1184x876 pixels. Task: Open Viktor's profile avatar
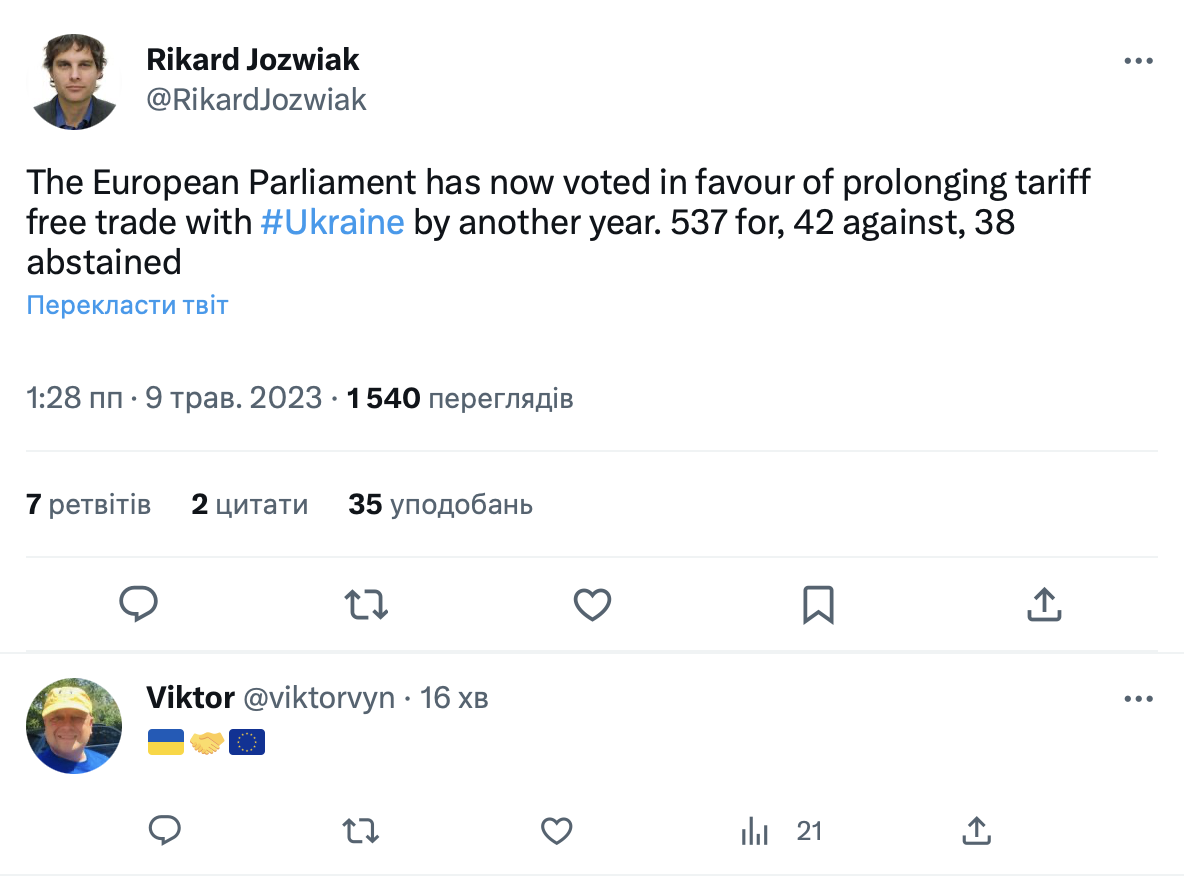73,726
